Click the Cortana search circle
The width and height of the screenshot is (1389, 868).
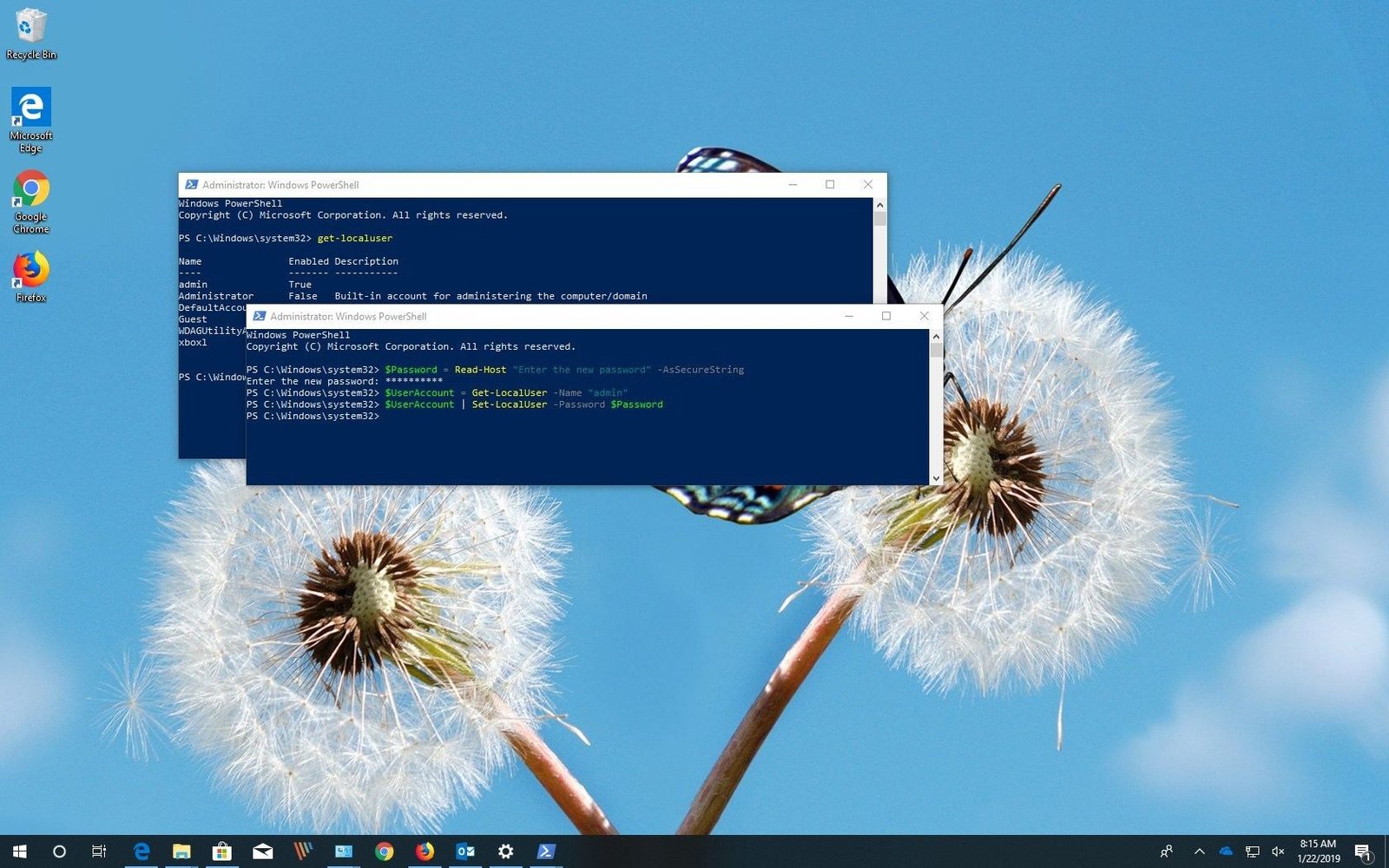[x=59, y=852]
